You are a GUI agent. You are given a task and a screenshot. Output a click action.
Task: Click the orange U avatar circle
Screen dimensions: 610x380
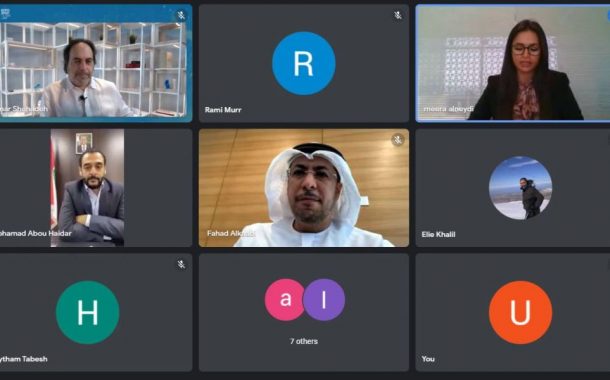(520, 312)
